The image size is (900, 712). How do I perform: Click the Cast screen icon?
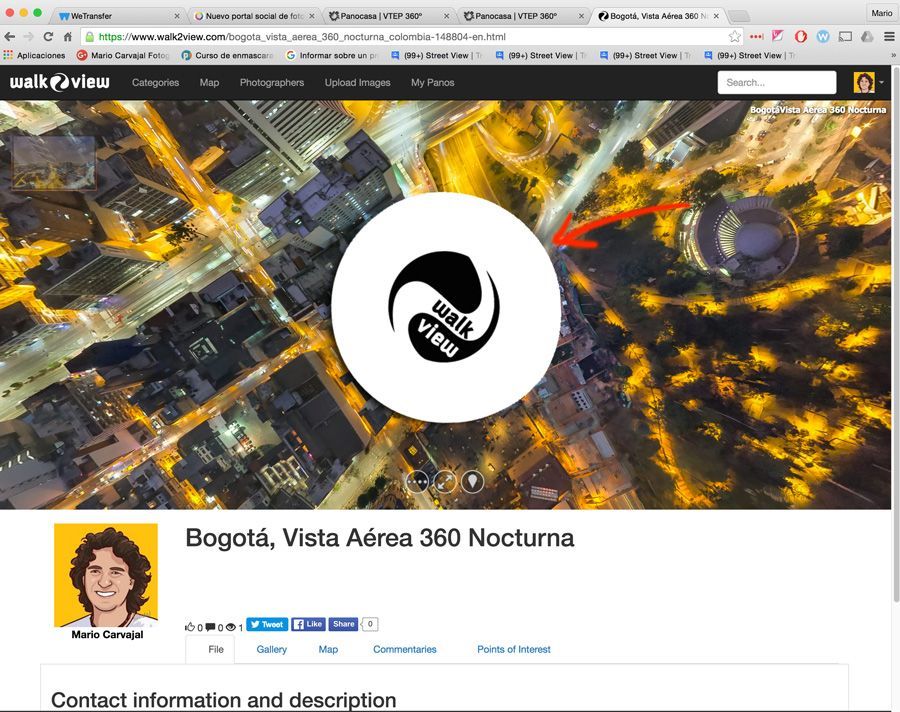(x=845, y=37)
